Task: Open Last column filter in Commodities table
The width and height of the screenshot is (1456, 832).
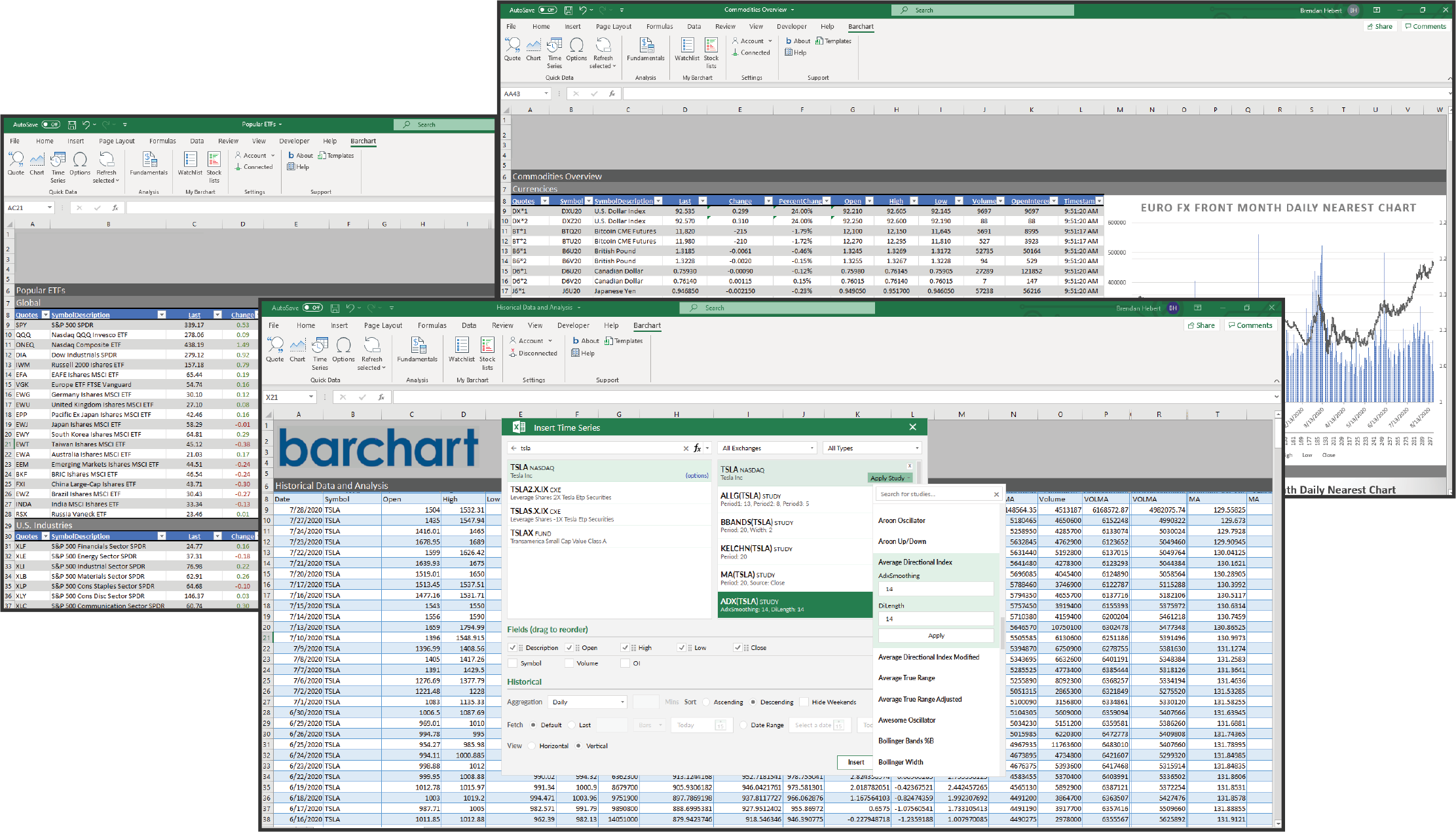Action: (702, 201)
